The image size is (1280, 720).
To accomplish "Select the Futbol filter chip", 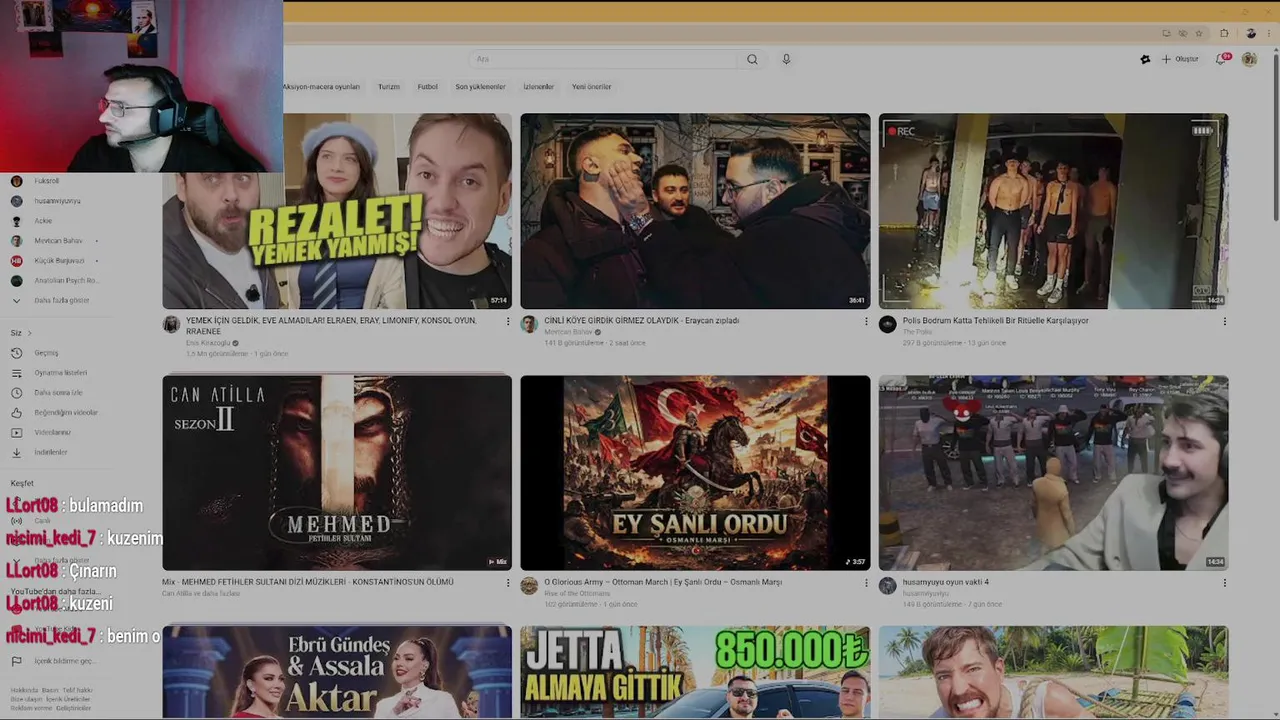I will 427,87.
